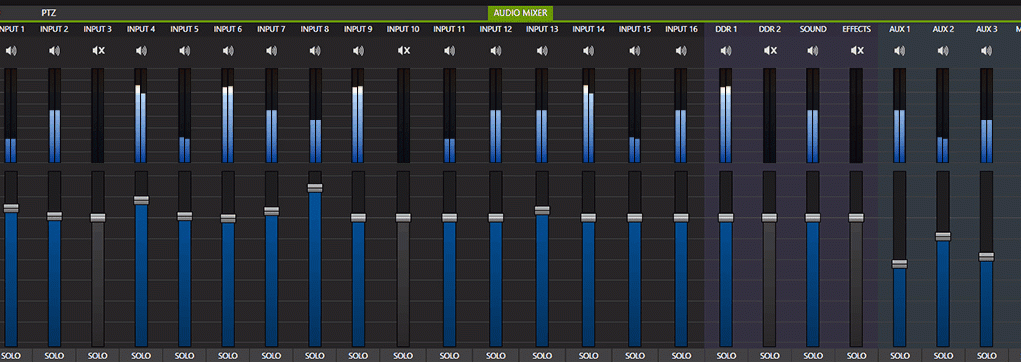This screenshot has width=1021, height=362.
Task: Select the AUX 3 channel label
Action: [986, 29]
